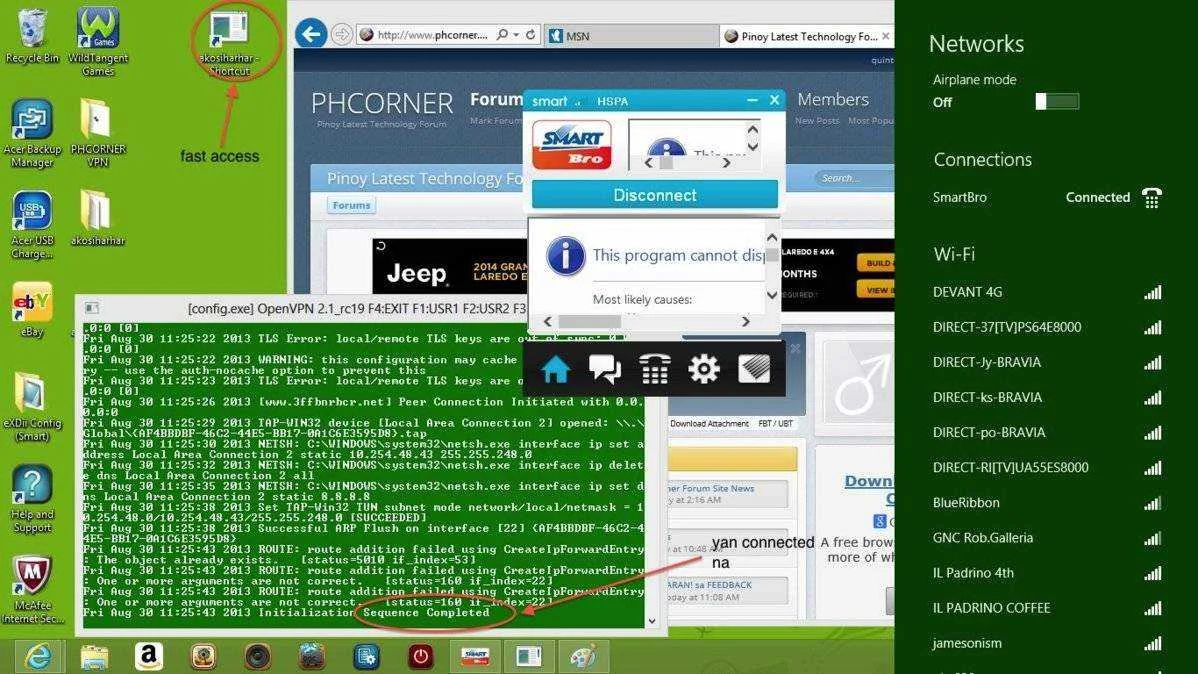Select DEVANT 4G Wi-Fi network
This screenshot has width=1198, height=674.
1047,292
